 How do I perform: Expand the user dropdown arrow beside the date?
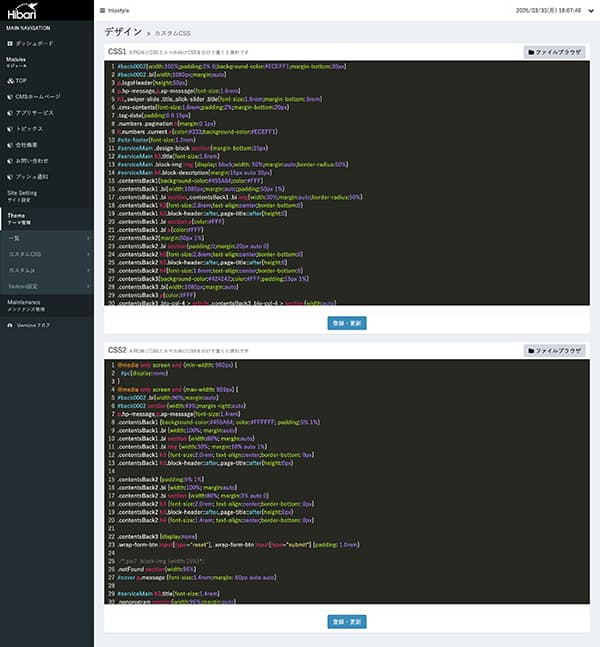click(x=588, y=10)
